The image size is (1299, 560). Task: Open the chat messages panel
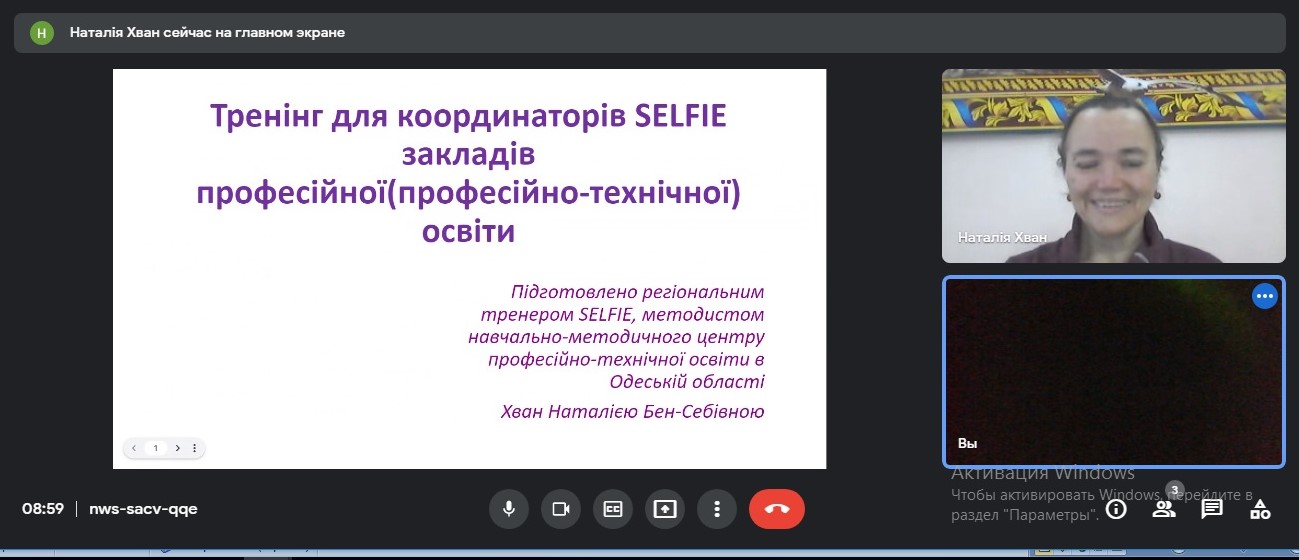pyautogui.click(x=1212, y=509)
